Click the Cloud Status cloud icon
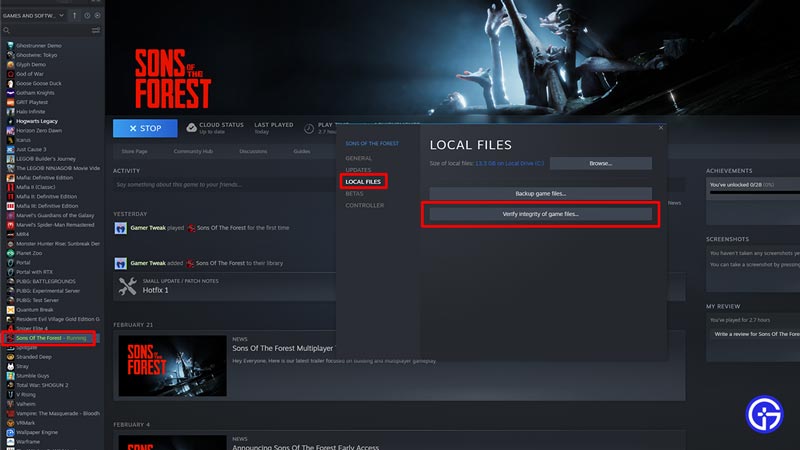The width and height of the screenshot is (800, 450). (191, 128)
